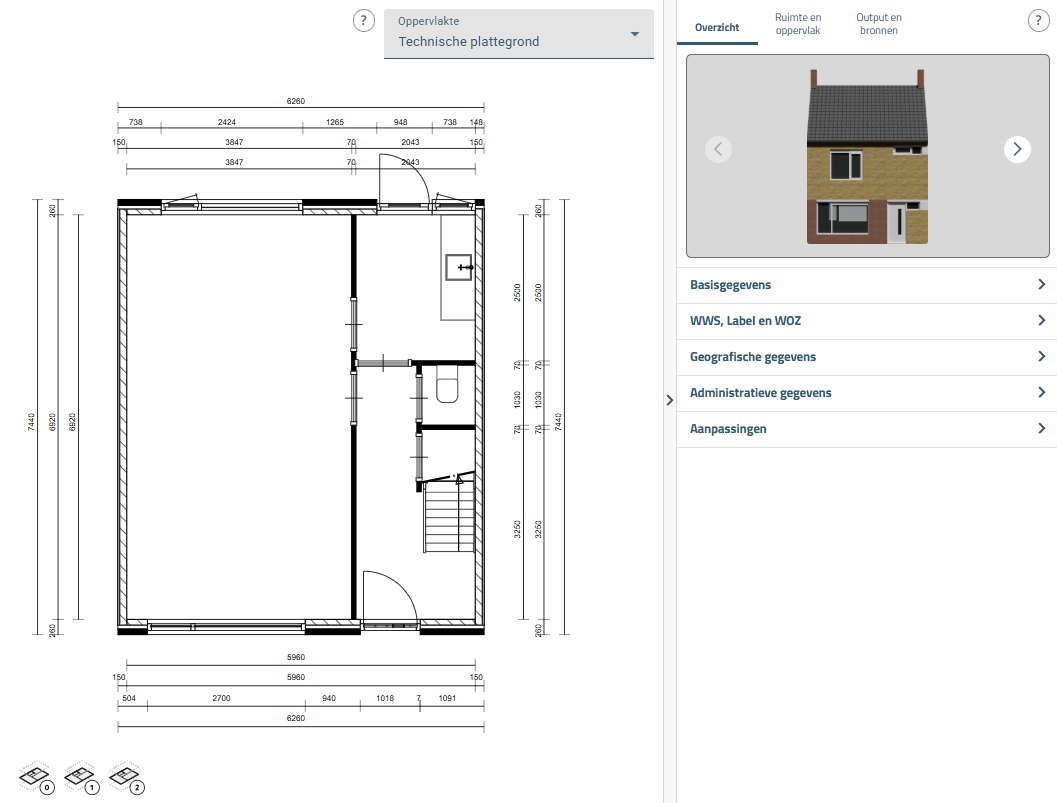Image resolution: width=1057 pixels, height=803 pixels.
Task: Click the staircase in the floor plan
Action: (450, 517)
